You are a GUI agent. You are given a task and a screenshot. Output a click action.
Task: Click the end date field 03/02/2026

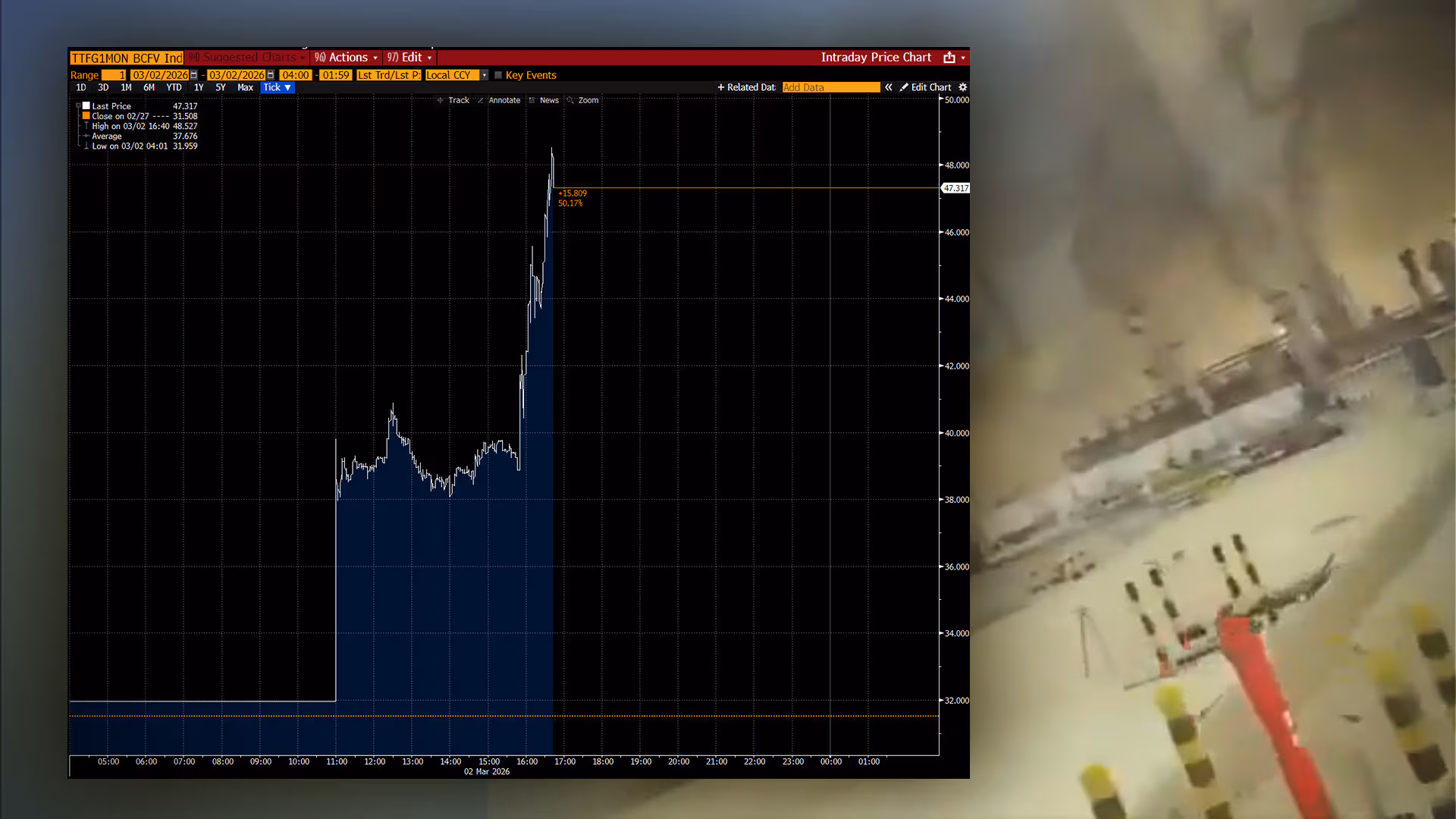pyautogui.click(x=237, y=75)
